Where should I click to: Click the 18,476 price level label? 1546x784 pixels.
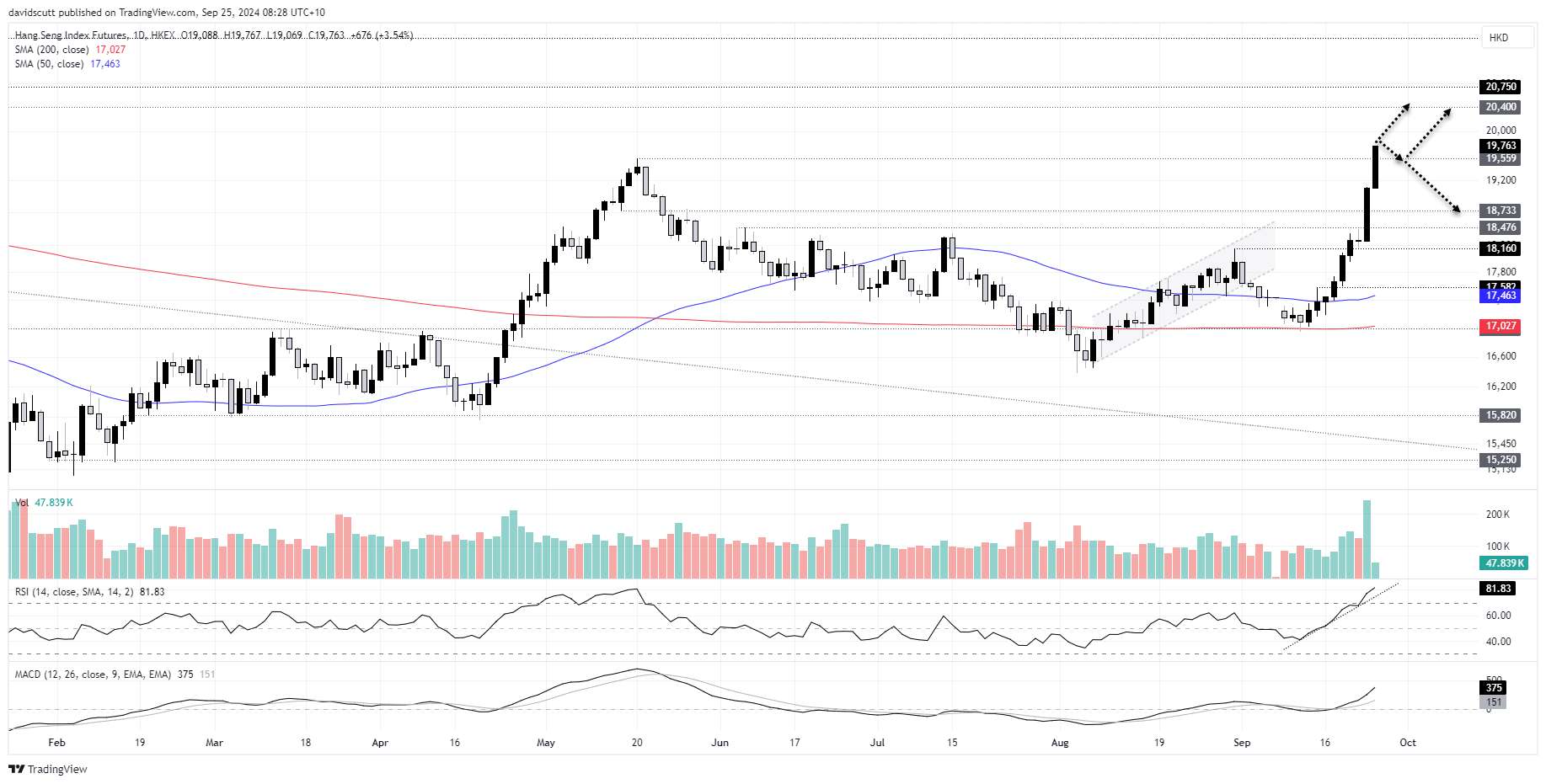pos(1501,227)
